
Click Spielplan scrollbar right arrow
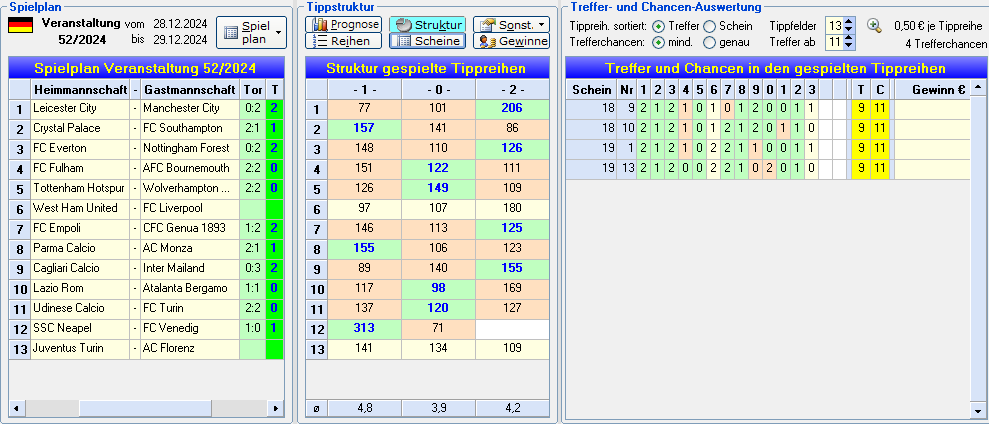coord(276,409)
